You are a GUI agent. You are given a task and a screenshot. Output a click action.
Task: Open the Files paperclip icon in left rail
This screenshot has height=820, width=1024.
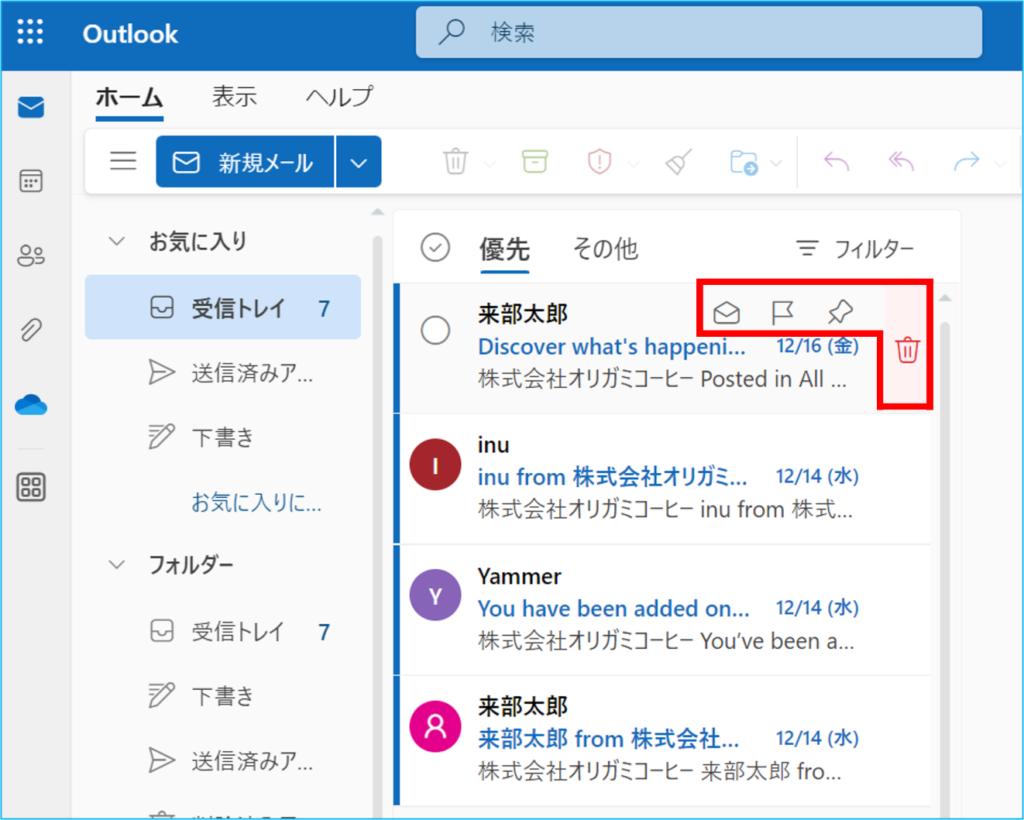pos(31,330)
